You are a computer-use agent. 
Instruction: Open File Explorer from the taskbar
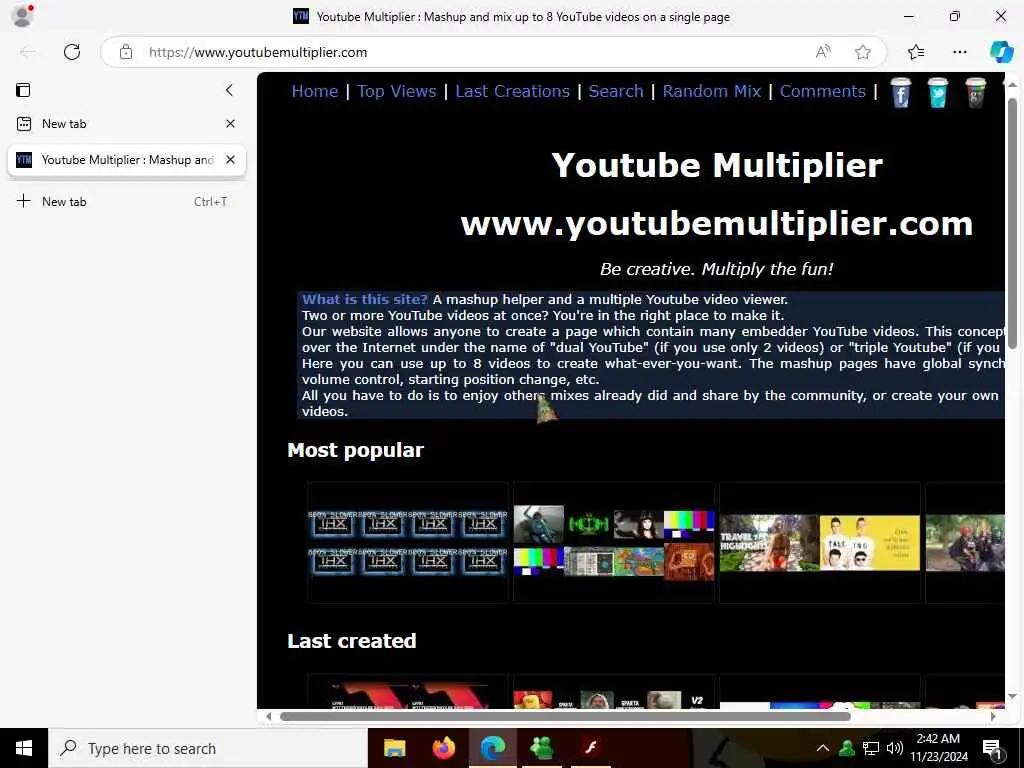[394, 748]
